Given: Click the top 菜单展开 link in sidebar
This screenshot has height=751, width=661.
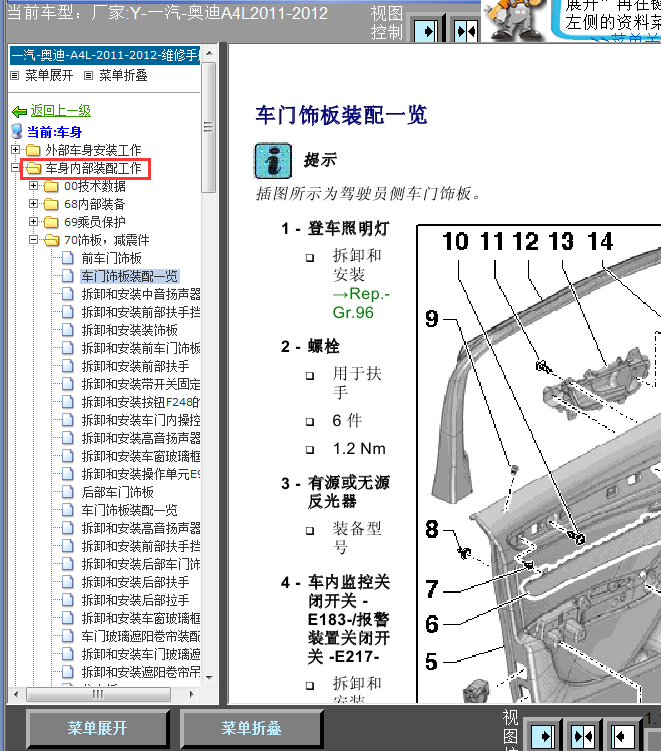Looking at the screenshot, I should tap(49, 76).
